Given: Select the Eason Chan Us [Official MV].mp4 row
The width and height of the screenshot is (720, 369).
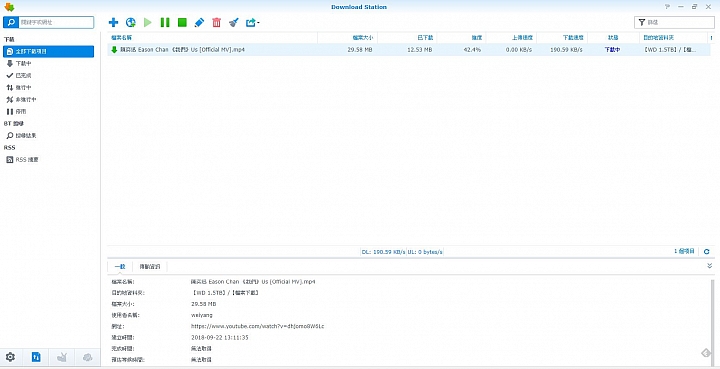Looking at the screenshot, I should click(409, 50).
